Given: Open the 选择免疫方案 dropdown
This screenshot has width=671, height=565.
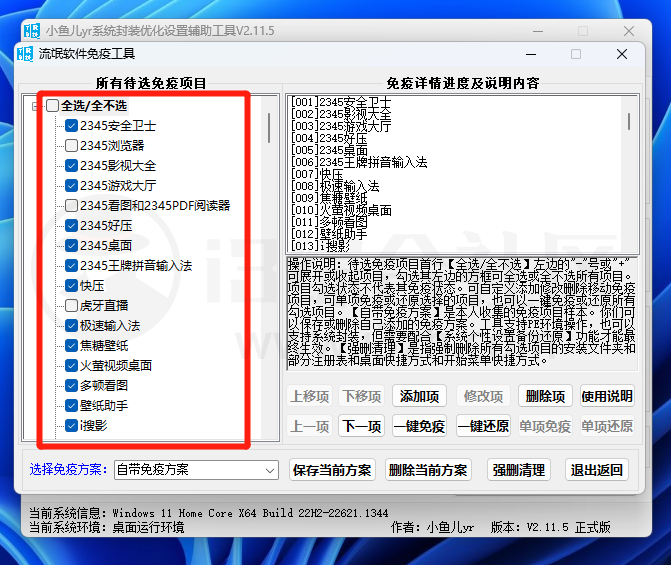Looking at the screenshot, I should click(x=196, y=470).
